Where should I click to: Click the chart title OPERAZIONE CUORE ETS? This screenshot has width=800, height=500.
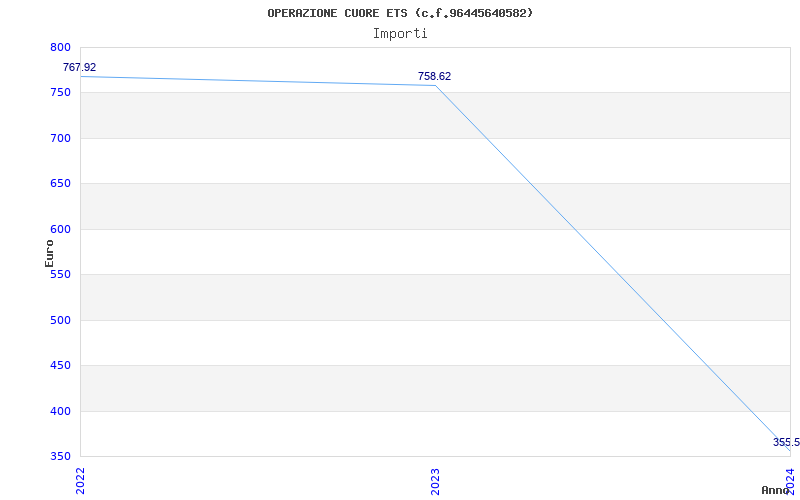tap(400, 13)
